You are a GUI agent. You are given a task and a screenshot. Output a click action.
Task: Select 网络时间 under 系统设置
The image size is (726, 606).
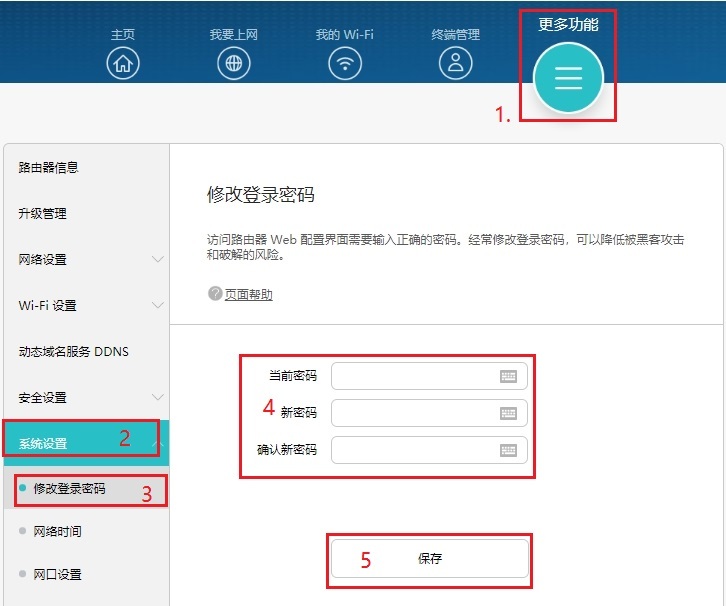[x=57, y=532]
